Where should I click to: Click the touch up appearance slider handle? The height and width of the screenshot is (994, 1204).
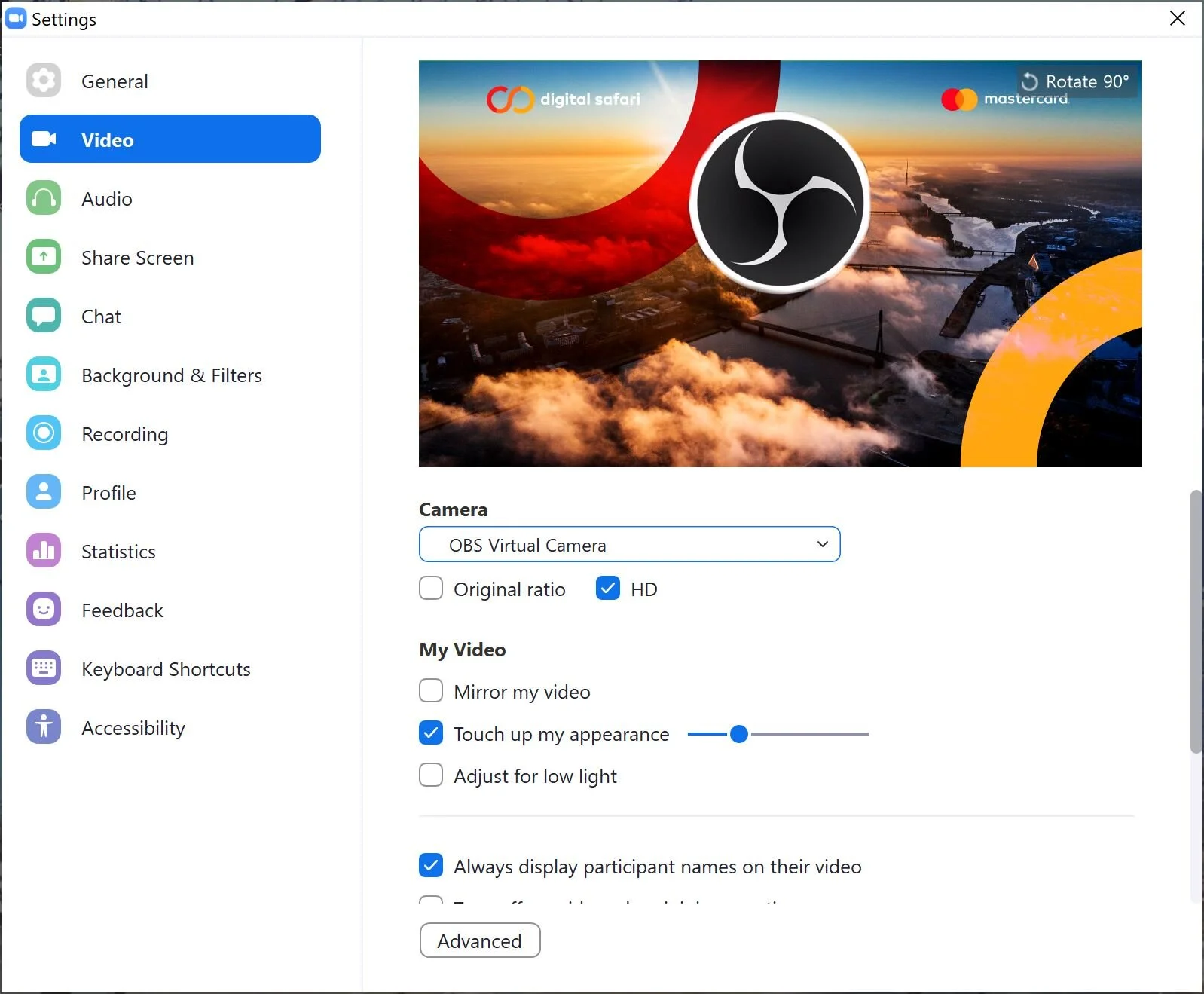click(x=739, y=733)
